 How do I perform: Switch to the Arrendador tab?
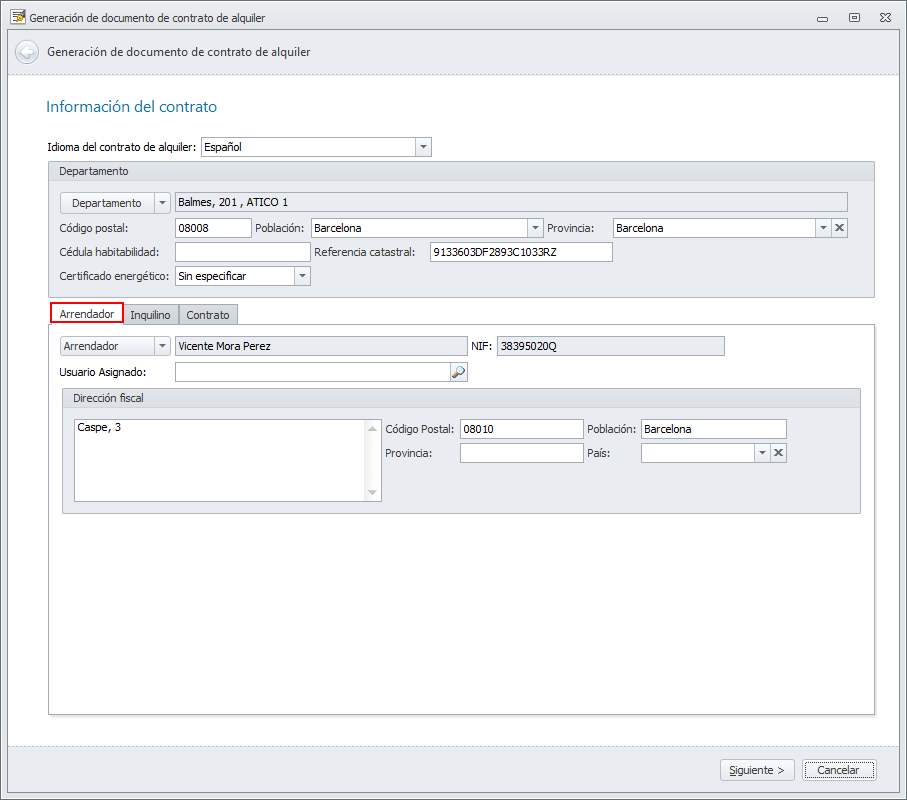point(87,314)
